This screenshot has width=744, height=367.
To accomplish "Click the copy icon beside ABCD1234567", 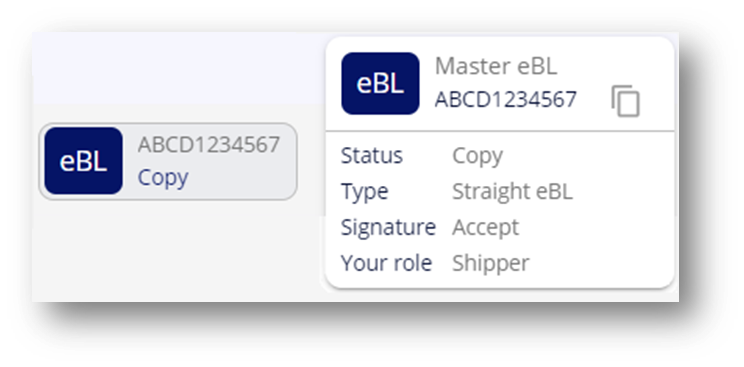I will [x=625, y=101].
